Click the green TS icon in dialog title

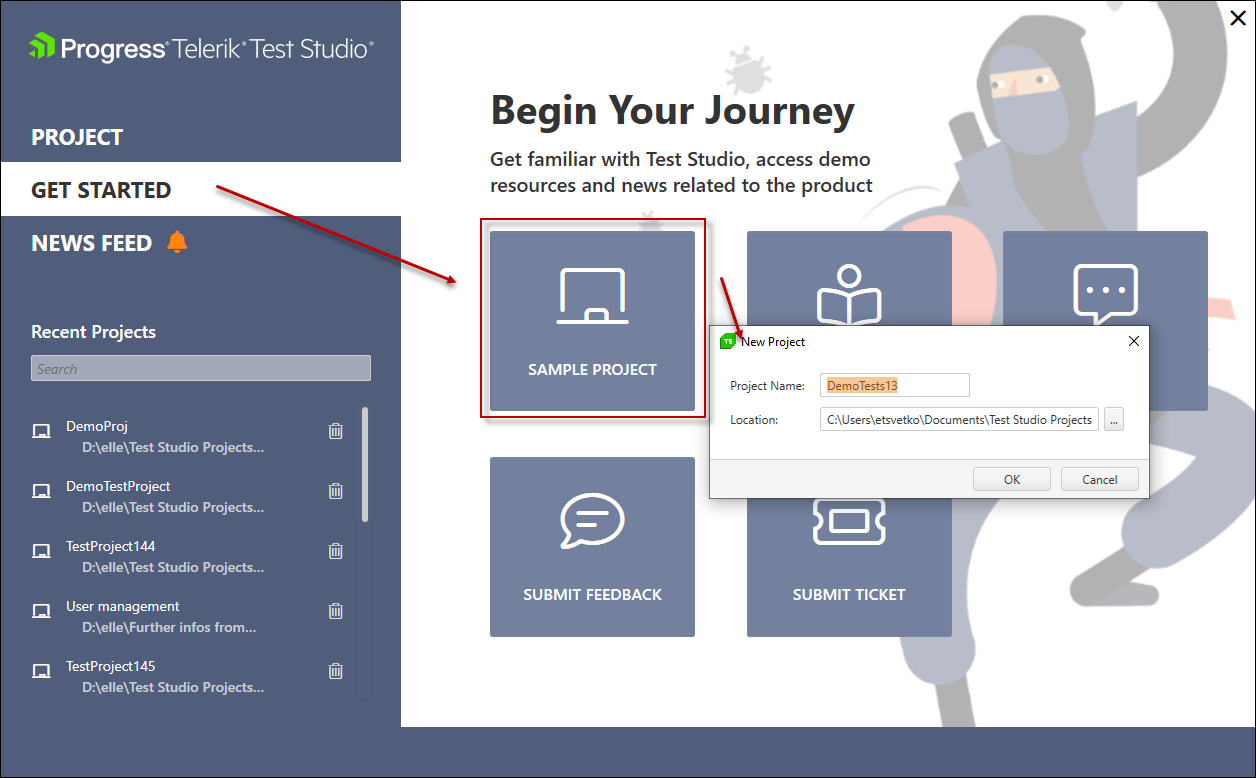(727, 341)
